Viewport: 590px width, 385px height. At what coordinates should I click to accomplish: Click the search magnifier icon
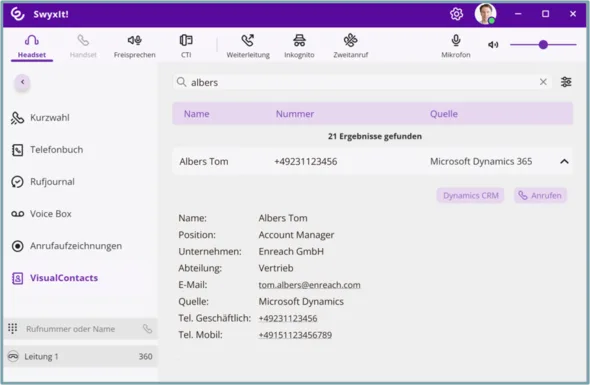coord(181,82)
